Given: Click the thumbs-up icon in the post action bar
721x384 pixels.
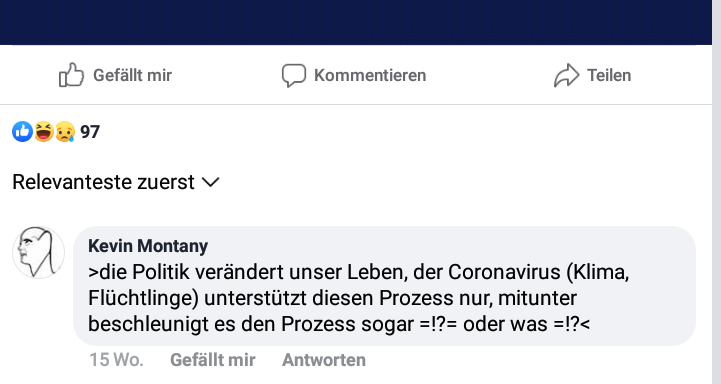Looking at the screenshot, I should point(71,75).
